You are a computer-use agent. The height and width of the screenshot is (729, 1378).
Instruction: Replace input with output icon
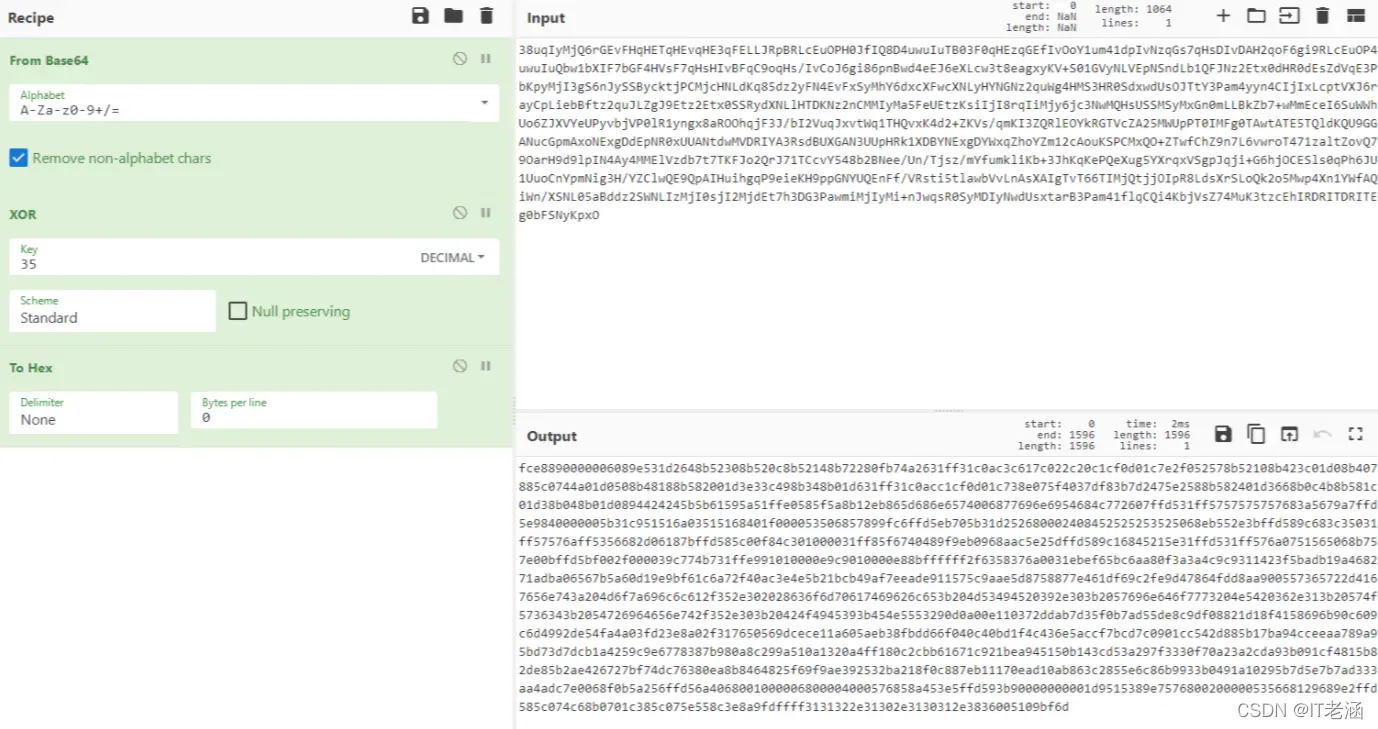pos(1289,433)
